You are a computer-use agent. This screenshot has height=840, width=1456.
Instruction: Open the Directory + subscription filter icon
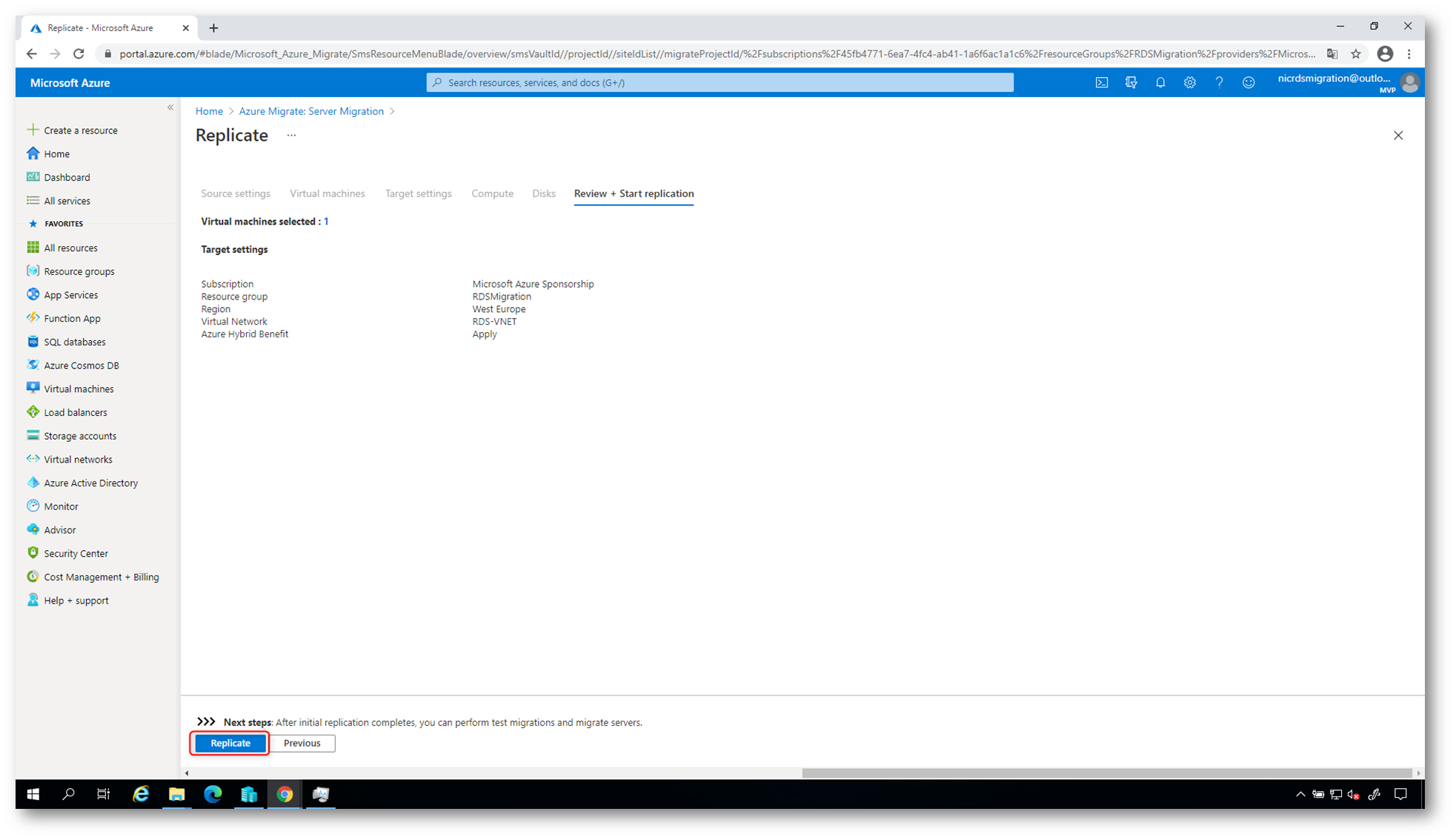pos(1131,82)
